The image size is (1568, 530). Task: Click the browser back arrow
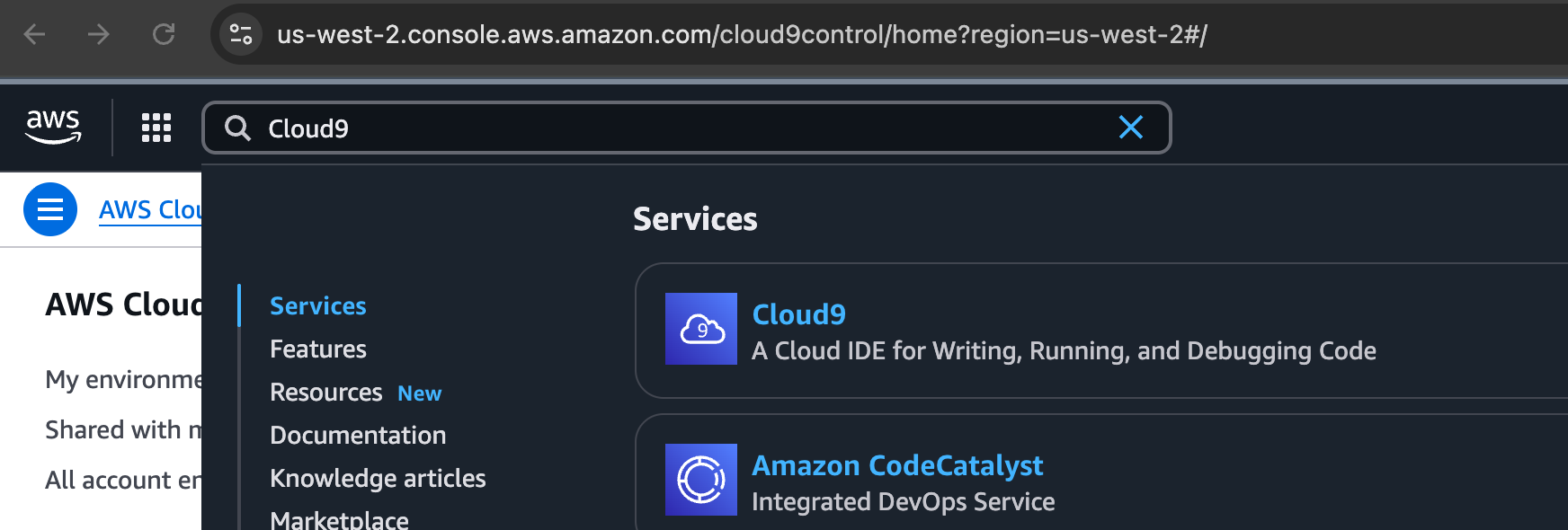pyautogui.click(x=34, y=34)
